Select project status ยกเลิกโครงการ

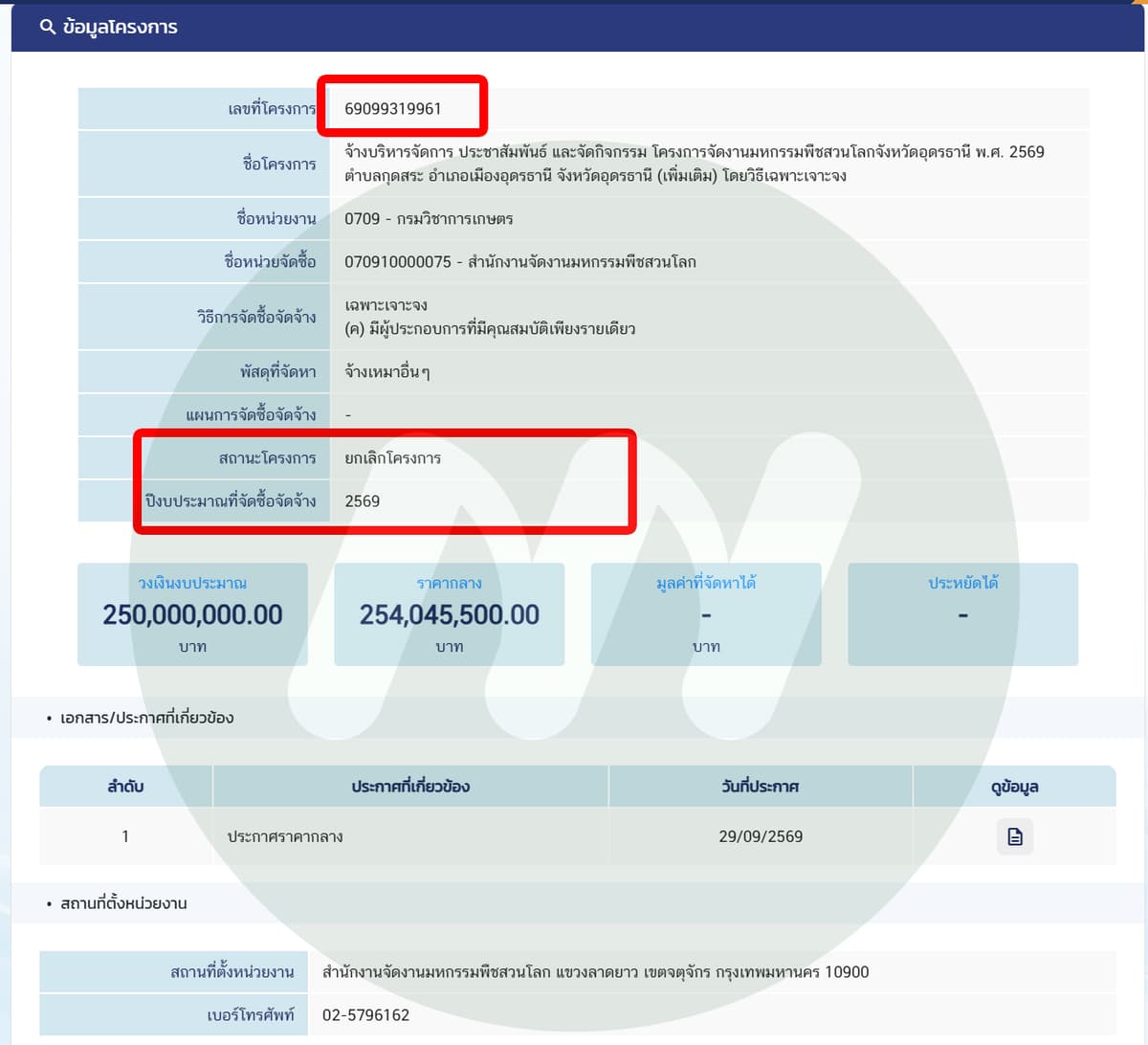[x=393, y=457]
